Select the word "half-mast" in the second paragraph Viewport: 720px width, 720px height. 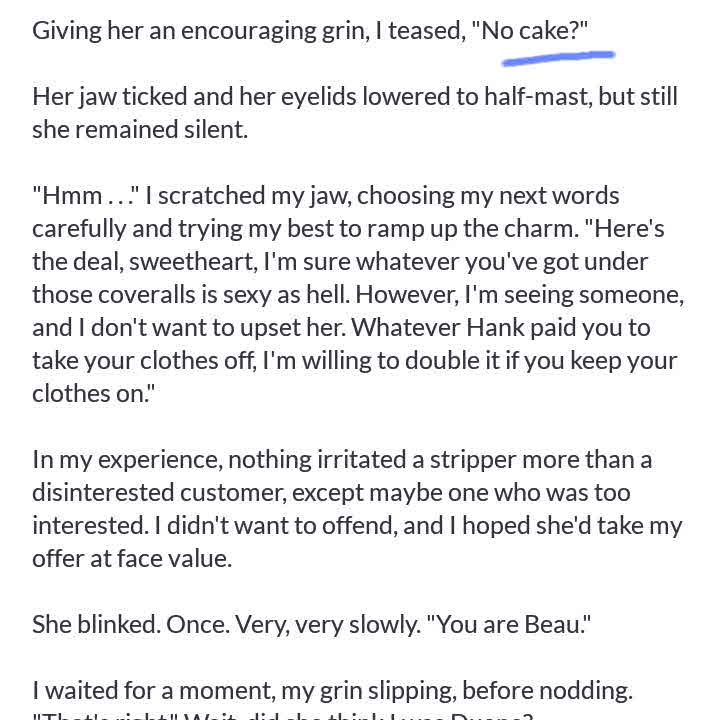coord(533,96)
